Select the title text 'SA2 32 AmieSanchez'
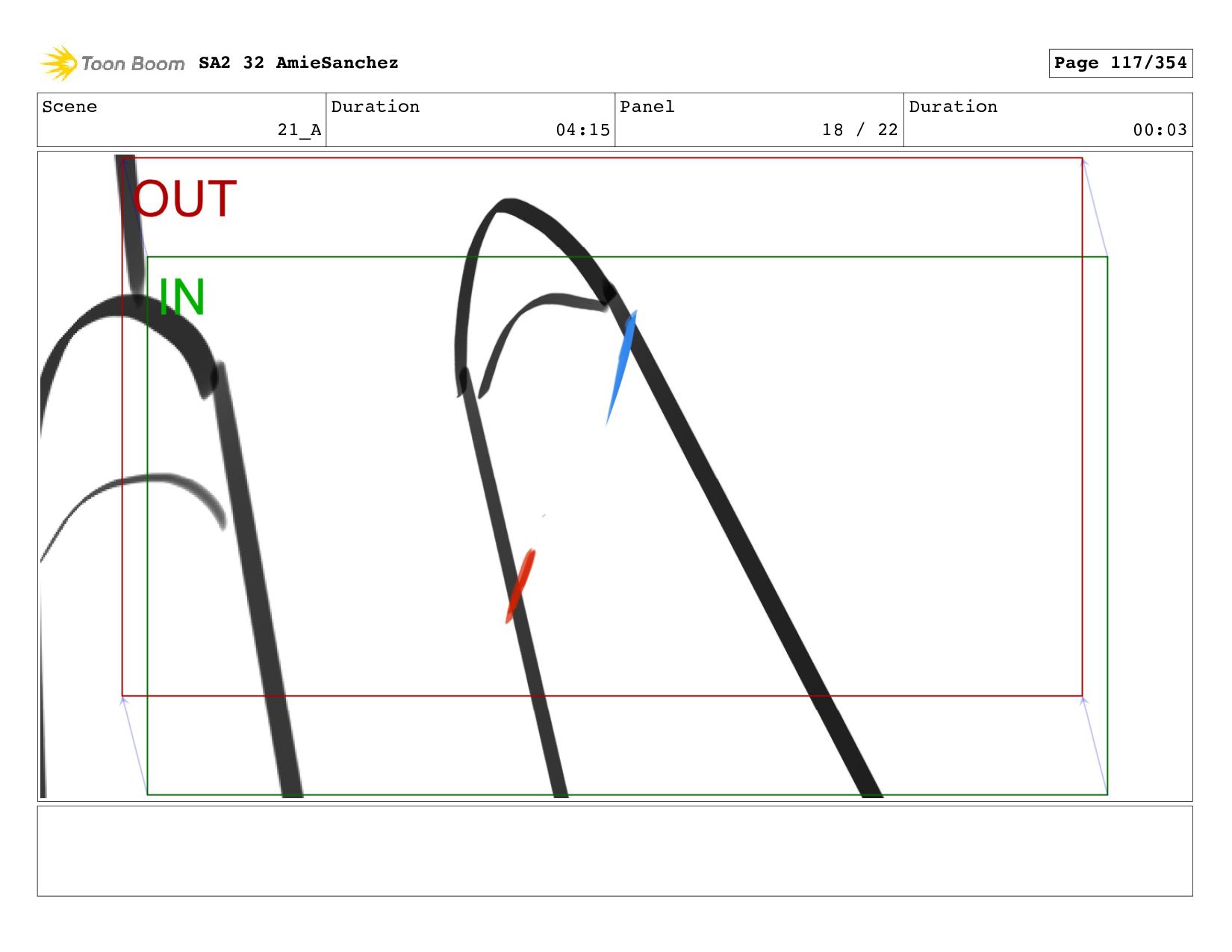 (299, 63)
